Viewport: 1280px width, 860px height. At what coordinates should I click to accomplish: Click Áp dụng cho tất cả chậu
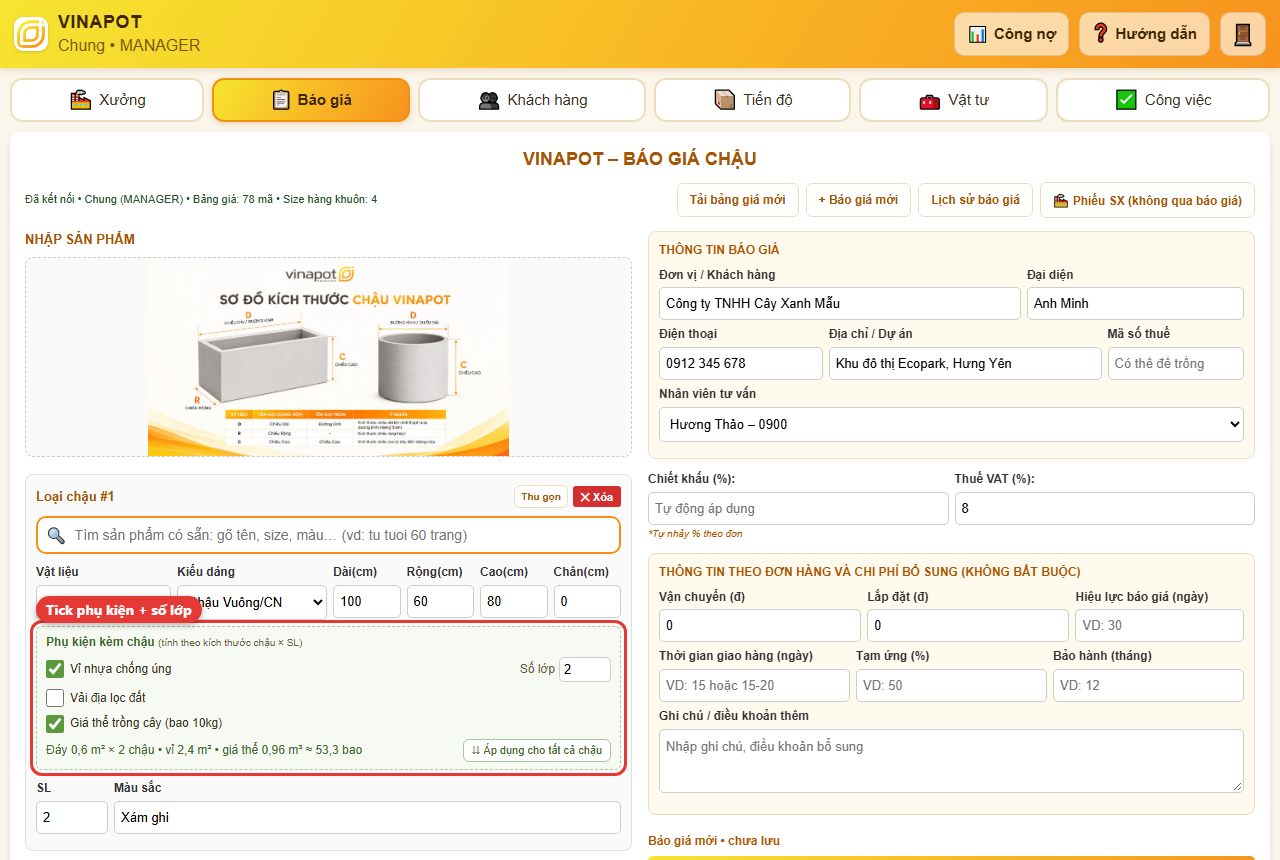pyautogui.click(x=537, y=750)
